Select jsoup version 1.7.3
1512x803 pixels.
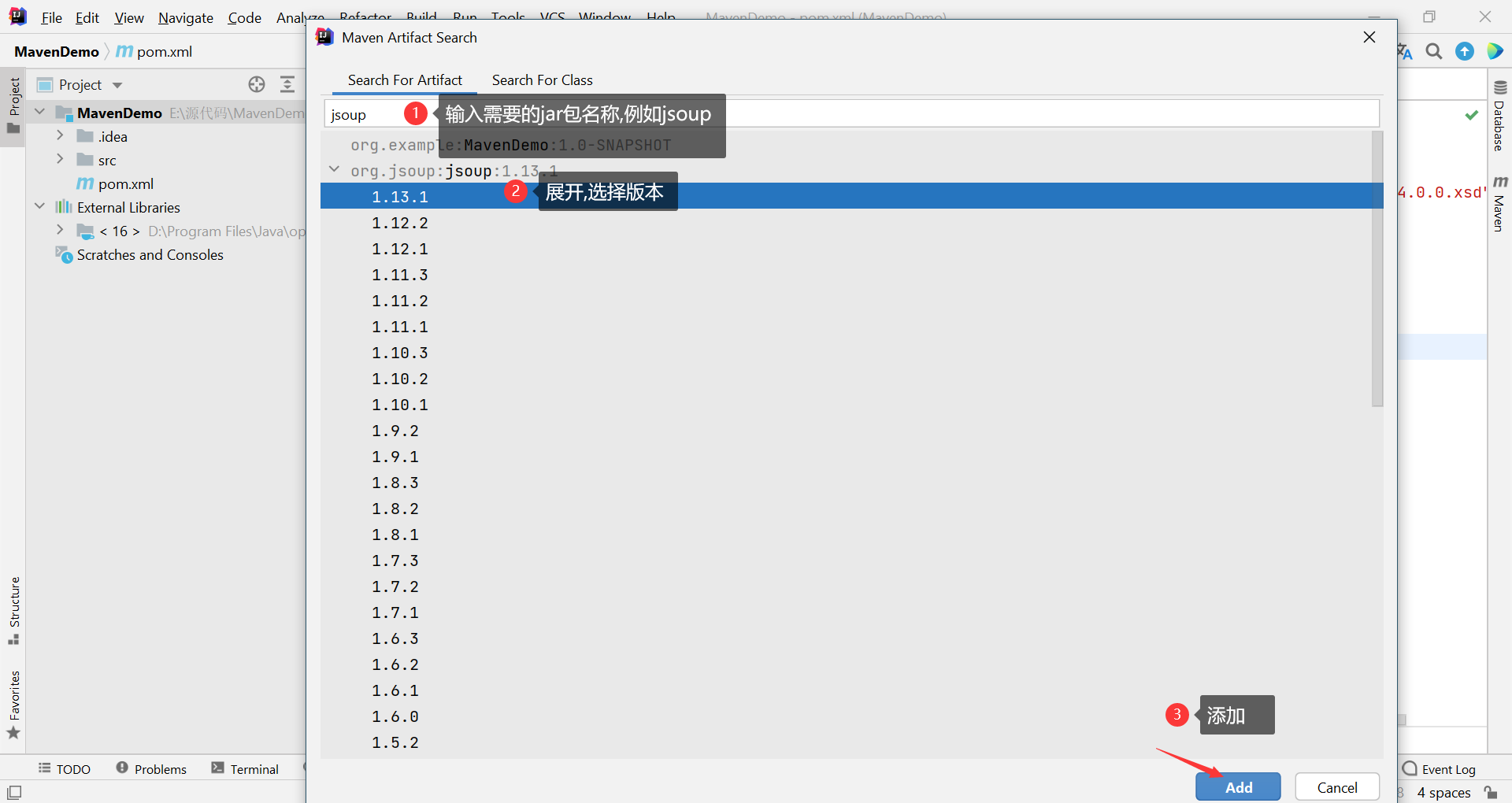(x=846, y=561)
